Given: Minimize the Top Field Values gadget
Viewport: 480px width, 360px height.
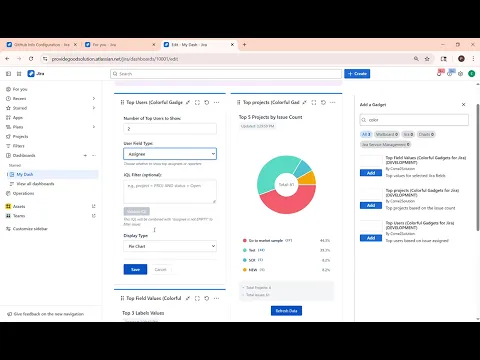Looking at the screenshot, I should coord(188,298).
